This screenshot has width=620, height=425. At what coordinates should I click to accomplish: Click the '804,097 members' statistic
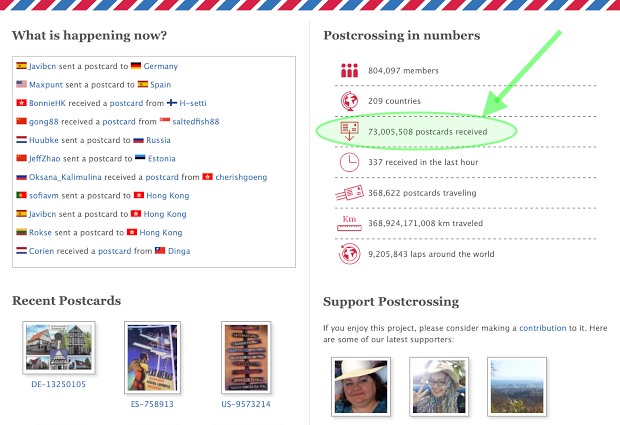tap(403, 71)
